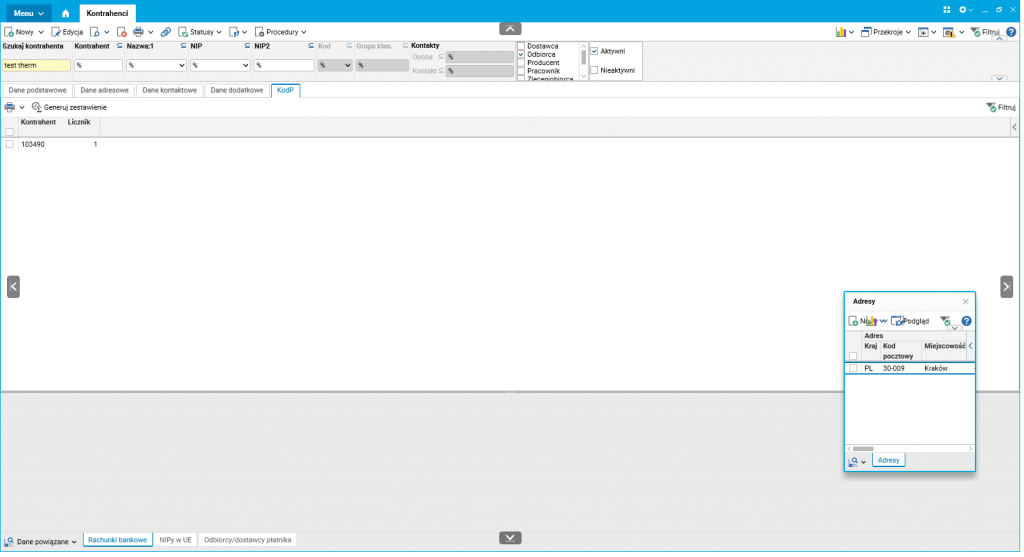Viewport: 1024px width, 557px height.
Task: Click the search icon at Adresy panel bottom
Action: coord(853,462)
